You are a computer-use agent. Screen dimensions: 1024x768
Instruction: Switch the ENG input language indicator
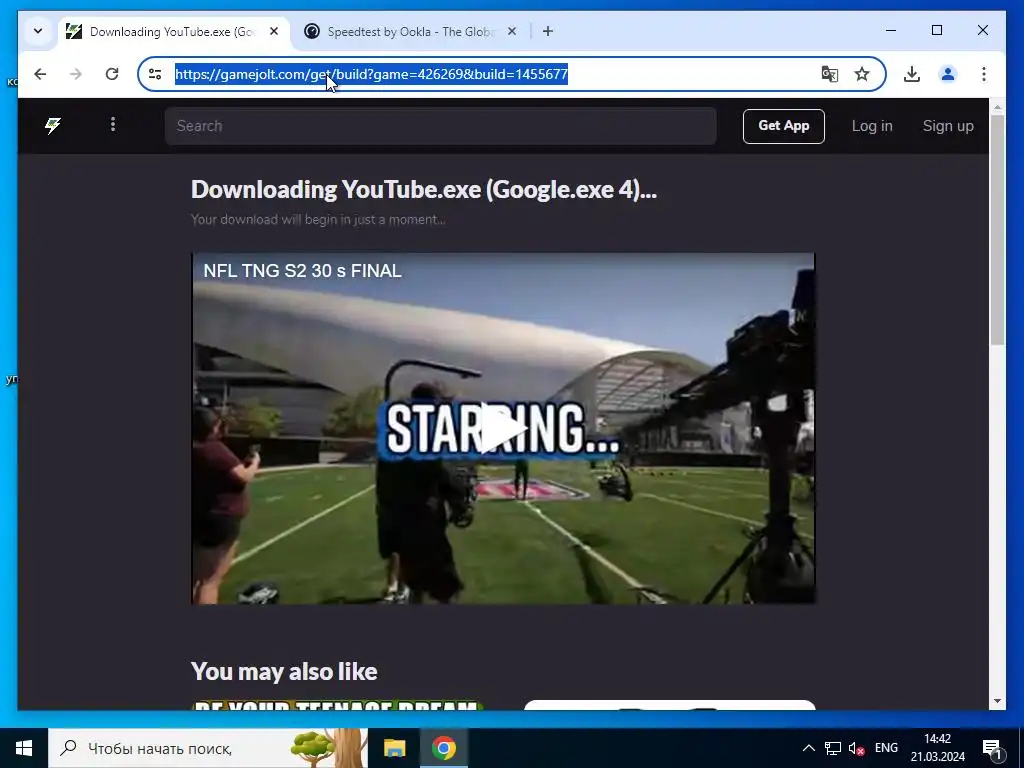886,748
